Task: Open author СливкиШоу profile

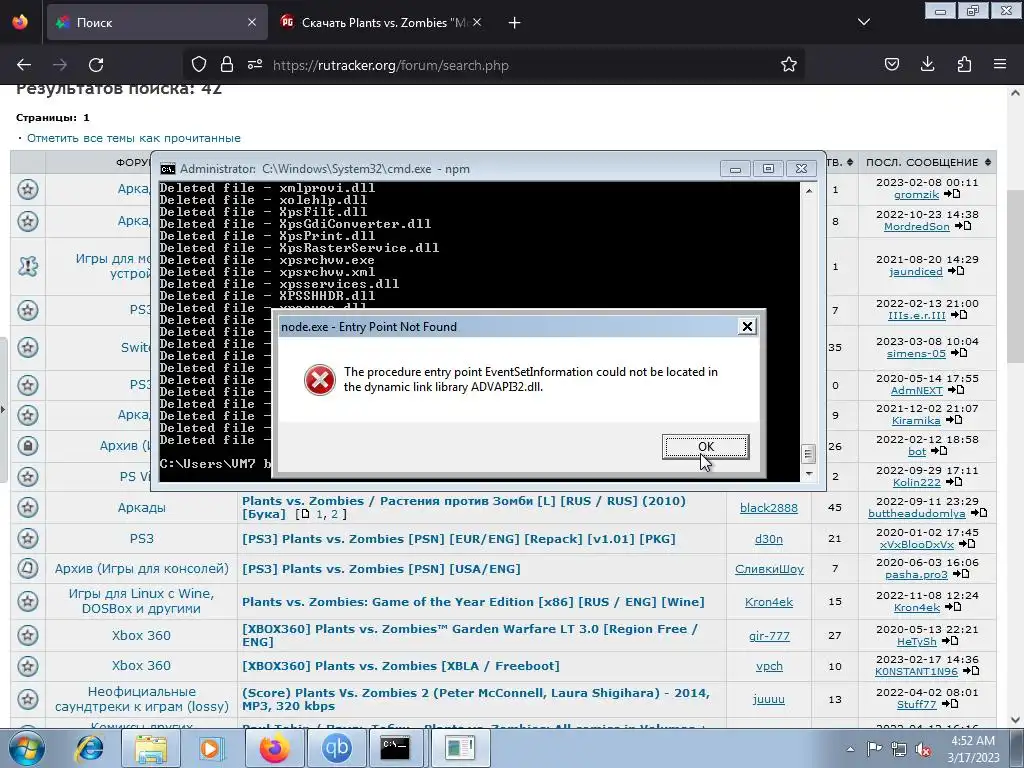Action: tap(769, 569)
